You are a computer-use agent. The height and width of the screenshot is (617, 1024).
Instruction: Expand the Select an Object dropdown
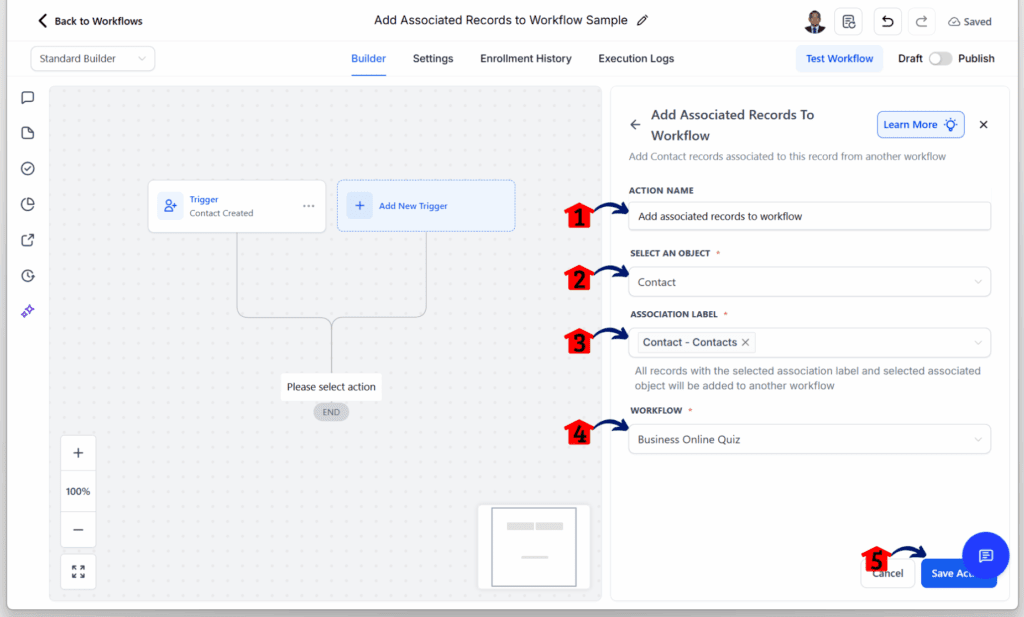[809, 282]
